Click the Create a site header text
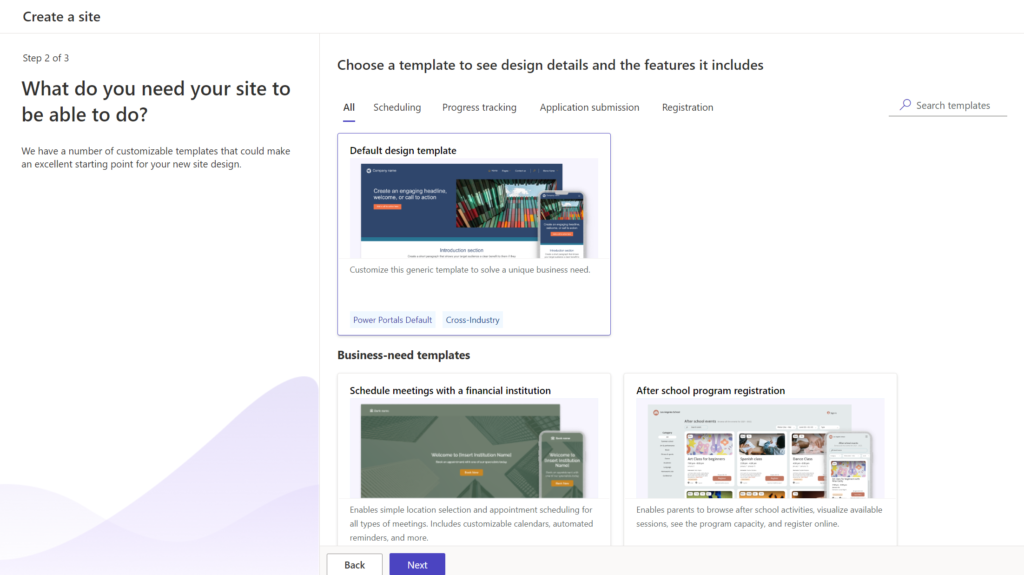 [61, 17]
